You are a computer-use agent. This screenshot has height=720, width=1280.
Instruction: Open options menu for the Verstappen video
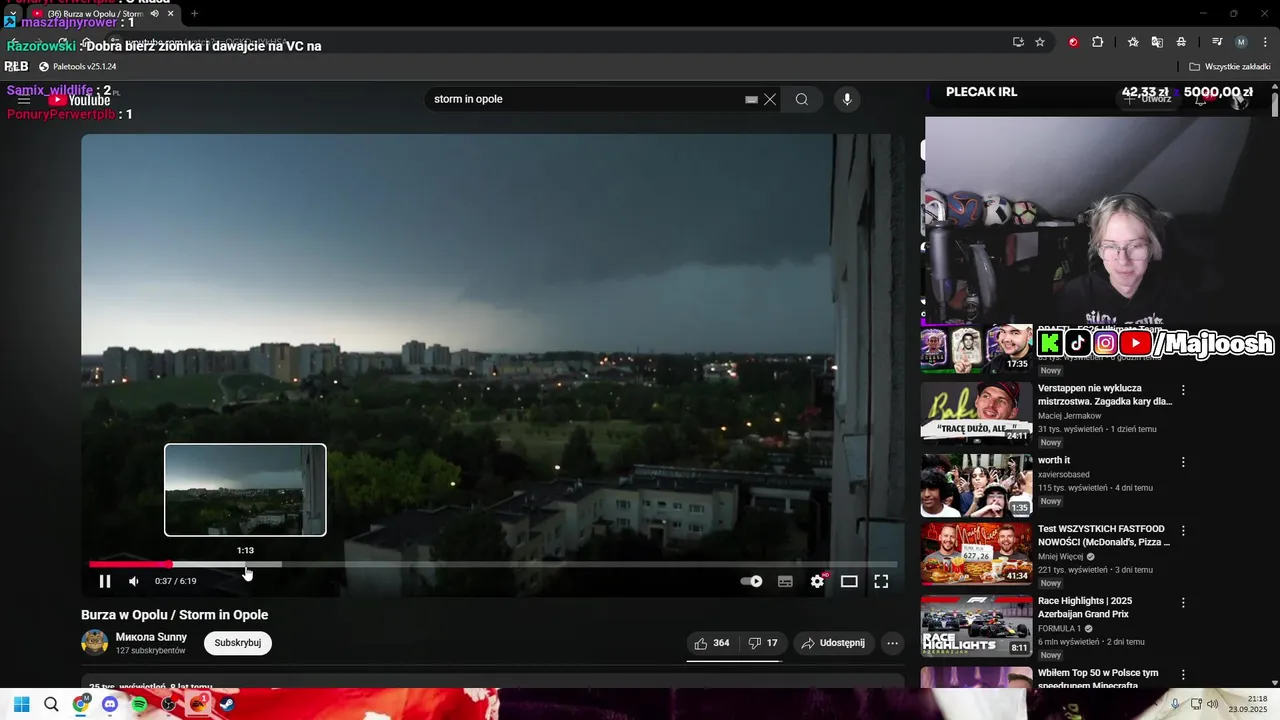[x=1183, y=390]
